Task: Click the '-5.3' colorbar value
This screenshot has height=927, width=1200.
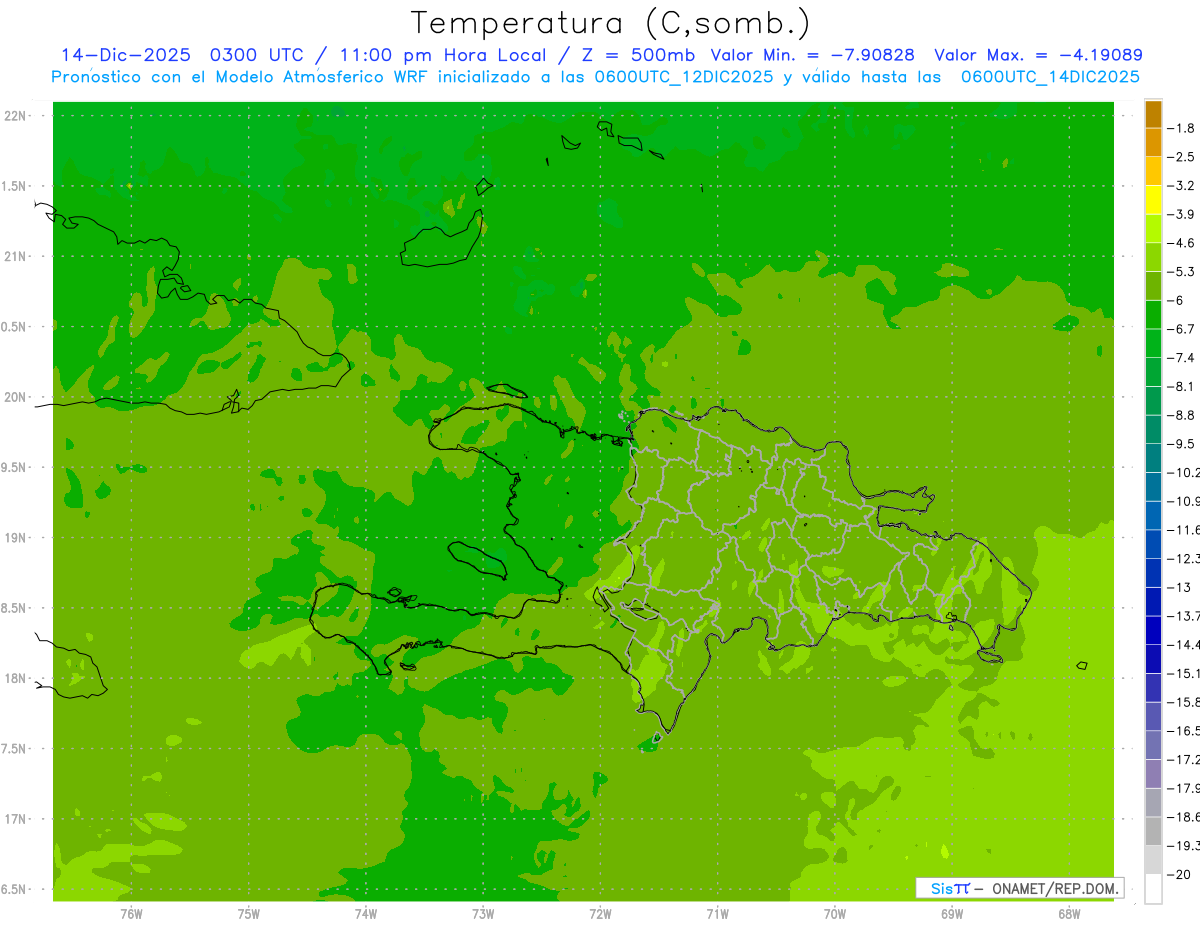Action: point(1182,272)
